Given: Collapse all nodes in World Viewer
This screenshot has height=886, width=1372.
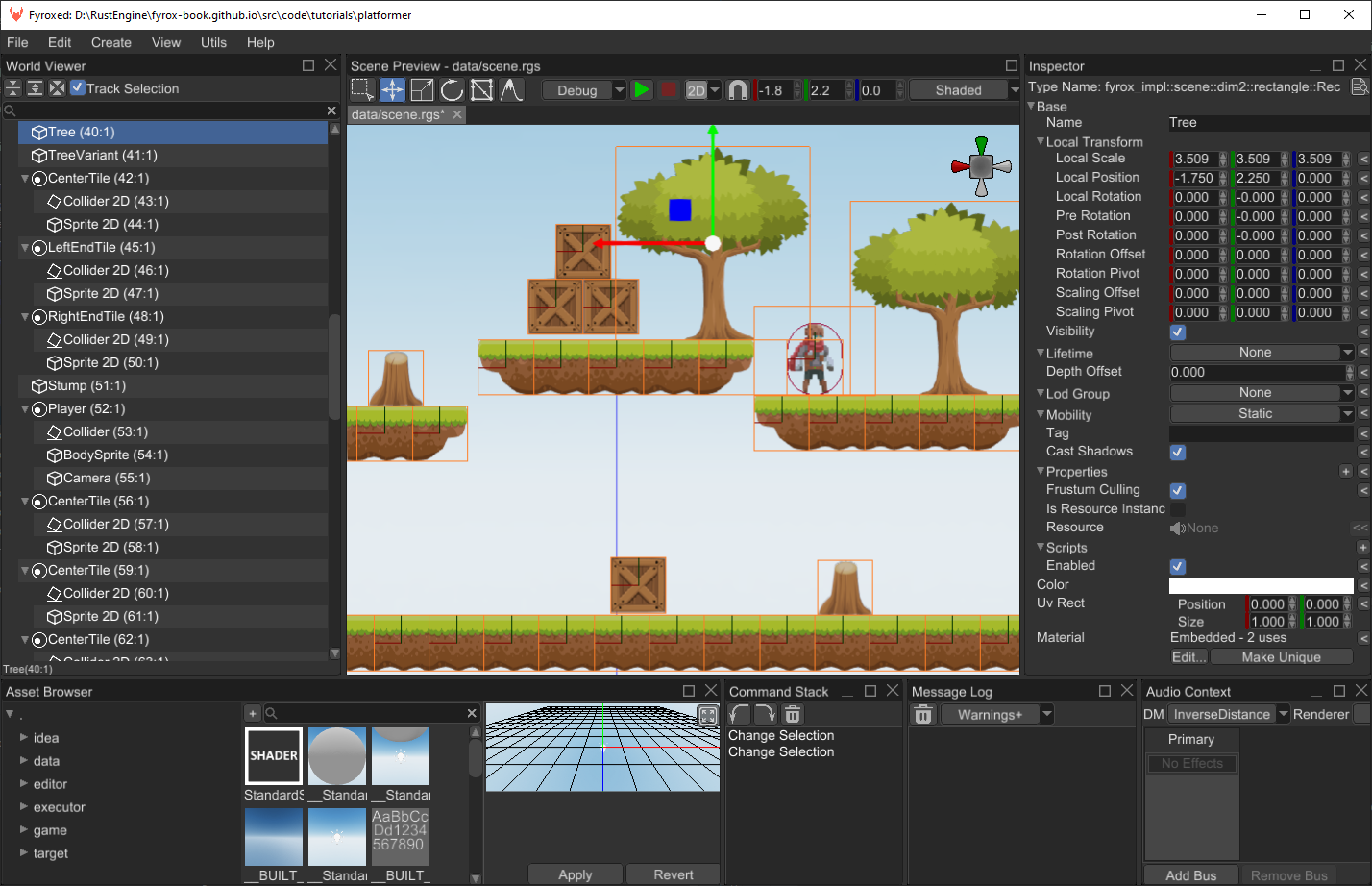Looking at the screenshot, I should pyautogui.click(x=12, y=88).
